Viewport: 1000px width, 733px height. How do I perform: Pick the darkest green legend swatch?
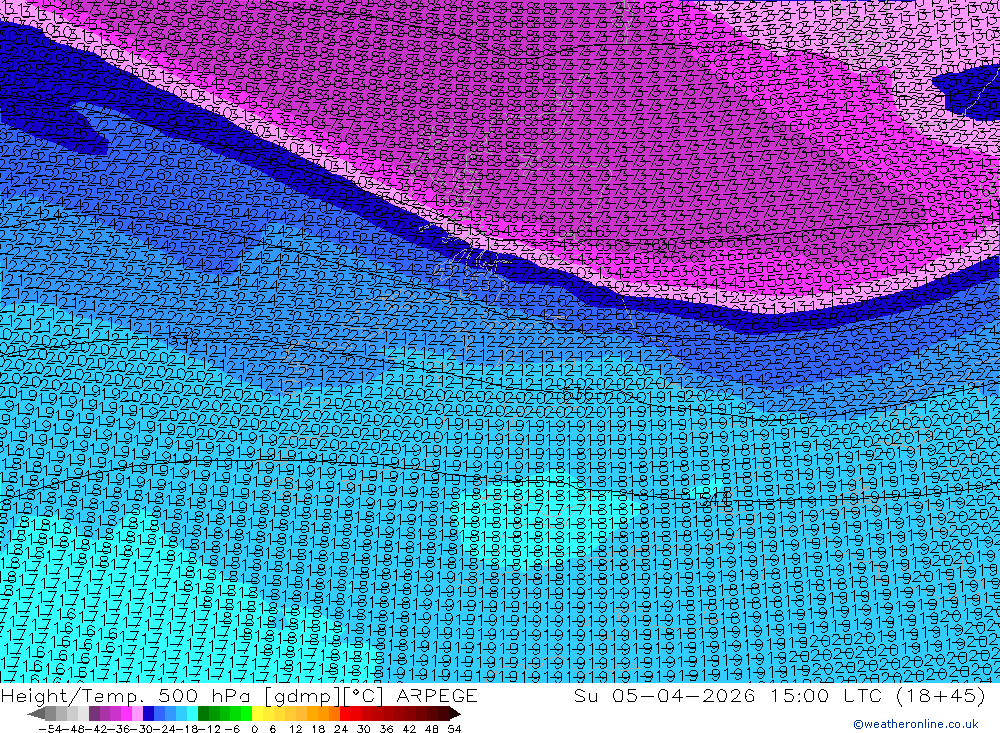(x=203, y=713)
